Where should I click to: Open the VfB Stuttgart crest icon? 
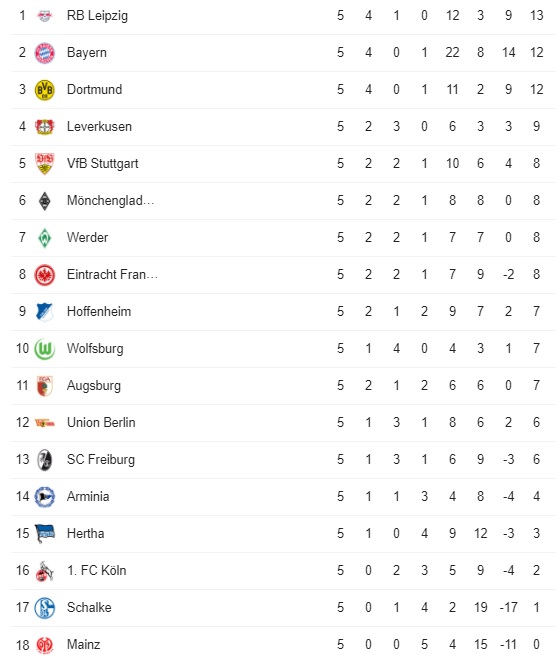click(x=45, y=164)
